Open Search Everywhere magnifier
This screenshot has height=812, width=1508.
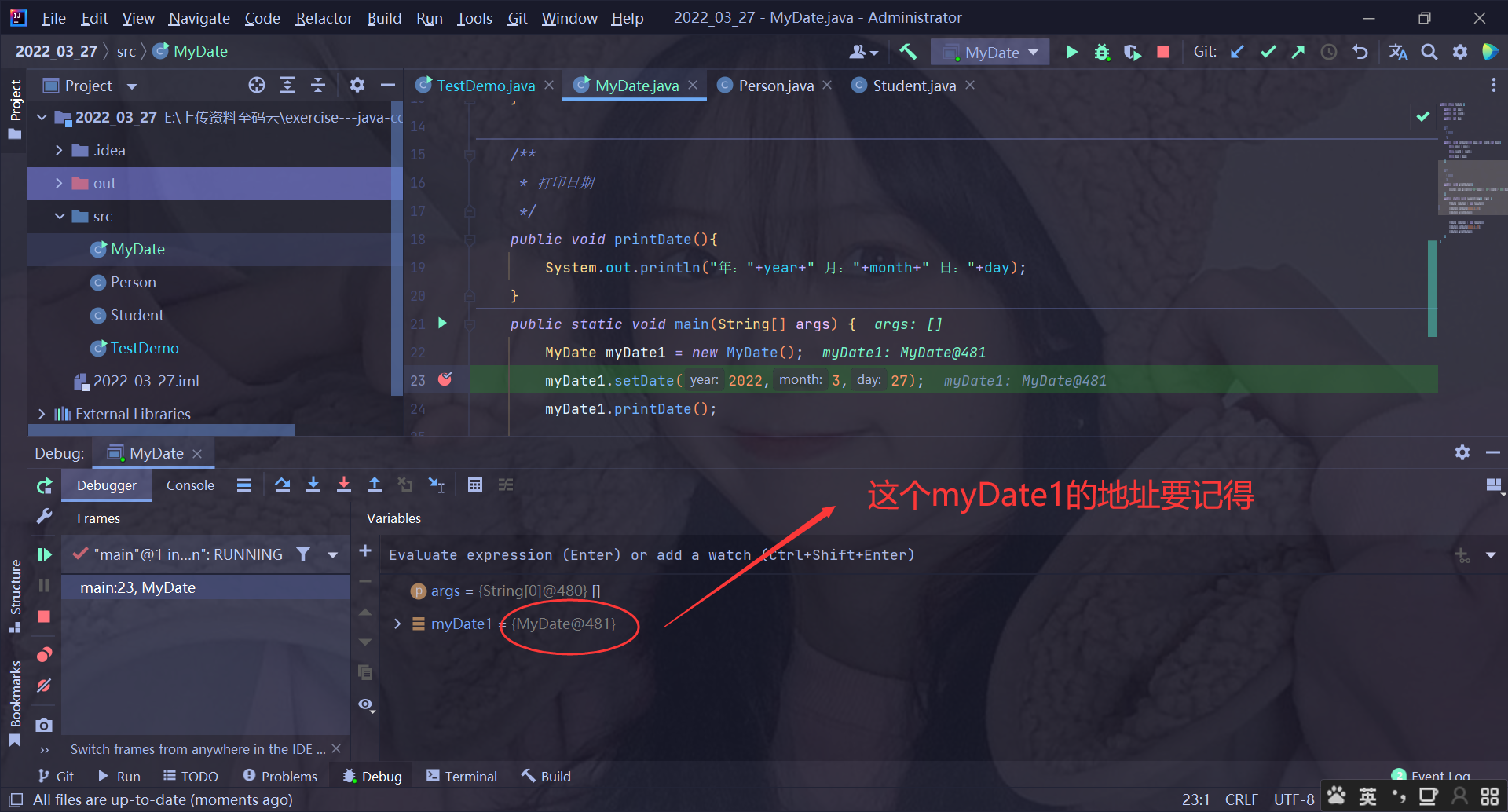click(x=1429, y=52)
